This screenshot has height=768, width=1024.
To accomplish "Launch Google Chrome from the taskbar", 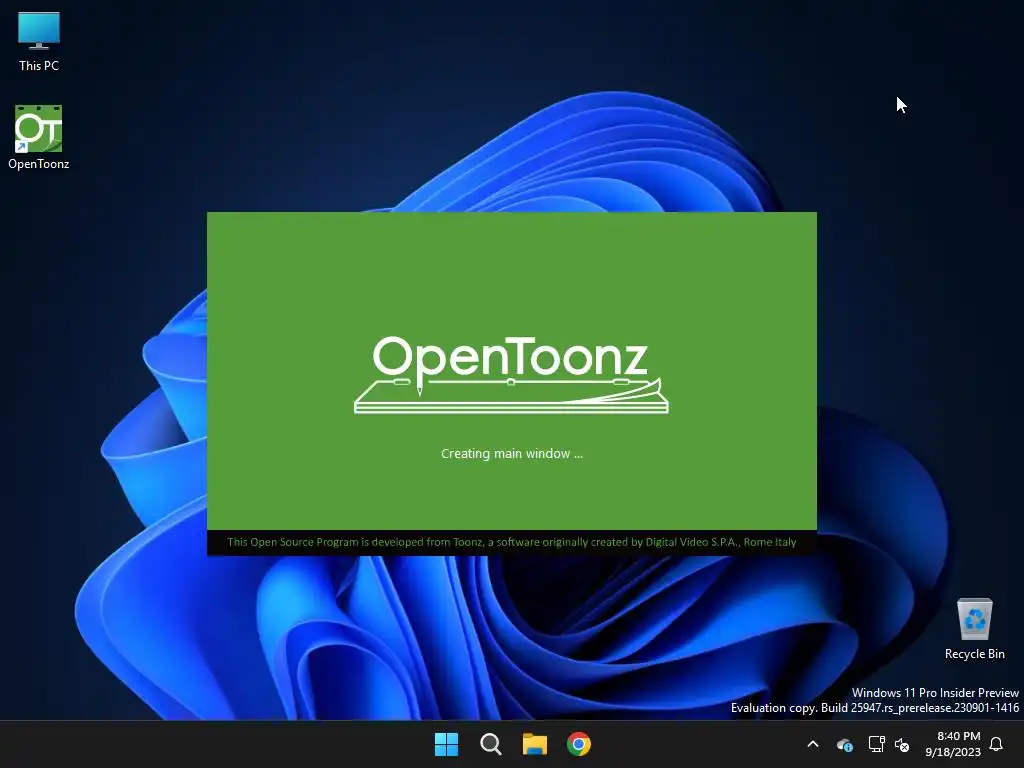I will coord(579,744).
